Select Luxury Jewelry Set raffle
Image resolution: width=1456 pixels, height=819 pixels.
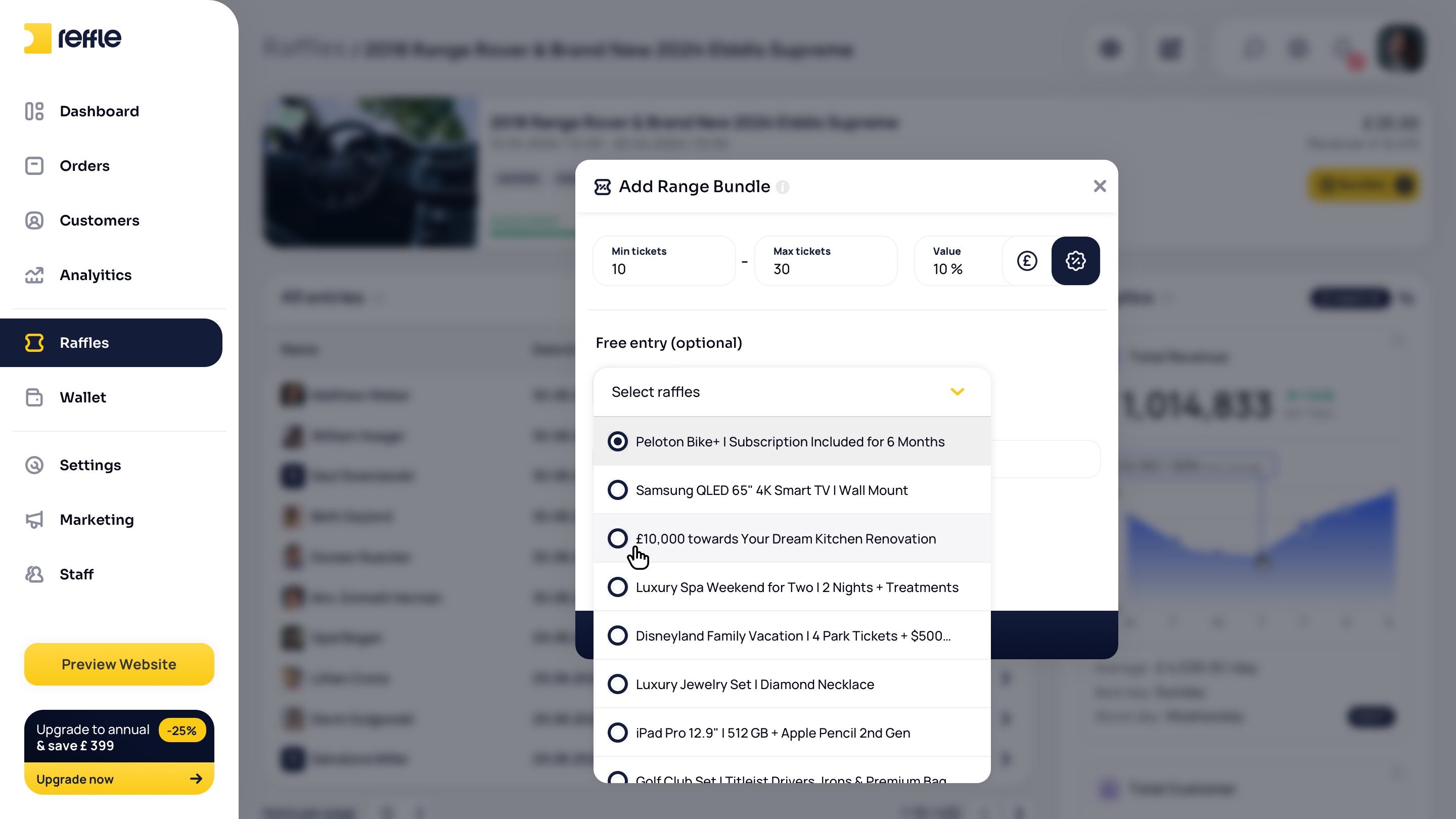click(x=792, y=685)
